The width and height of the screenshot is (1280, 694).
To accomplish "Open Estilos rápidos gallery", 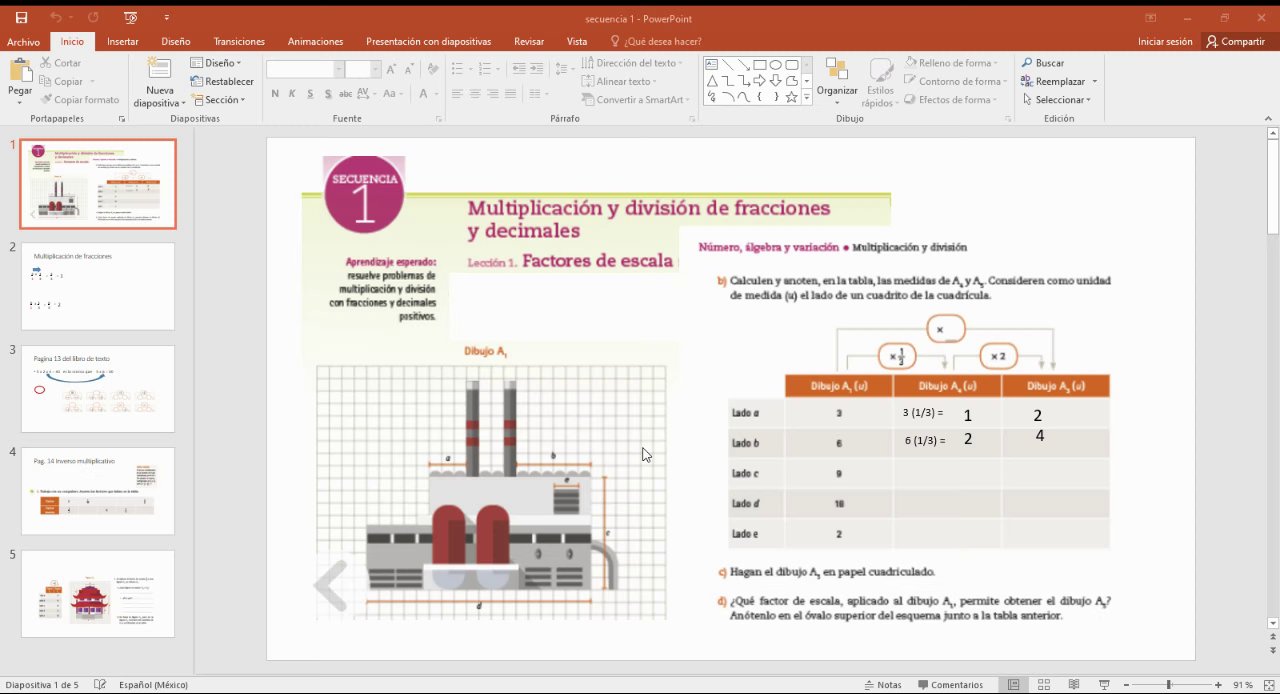I will (x=880, y=82).
